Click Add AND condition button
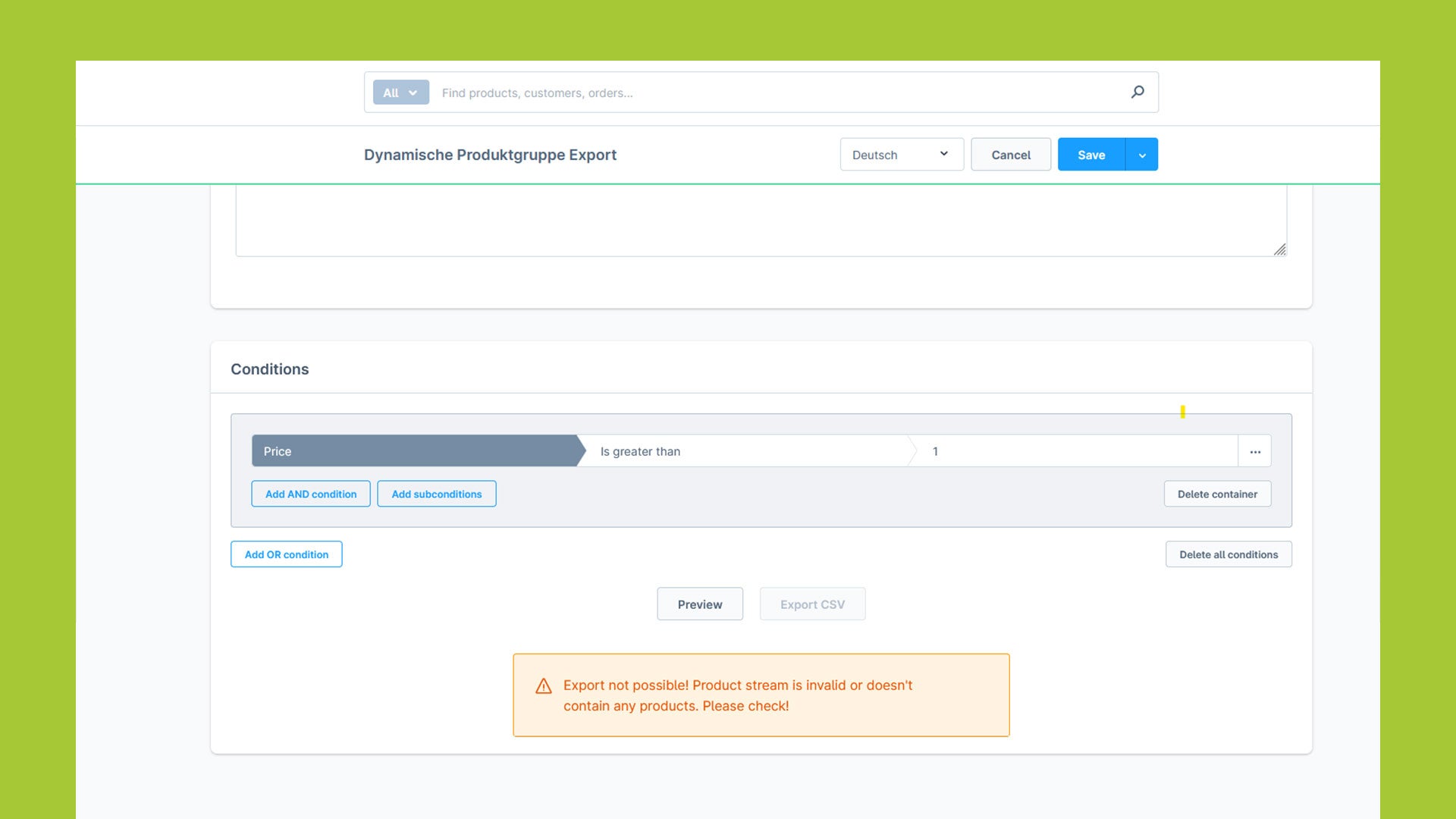1456x819 pixels. click(x=310, y=493)
